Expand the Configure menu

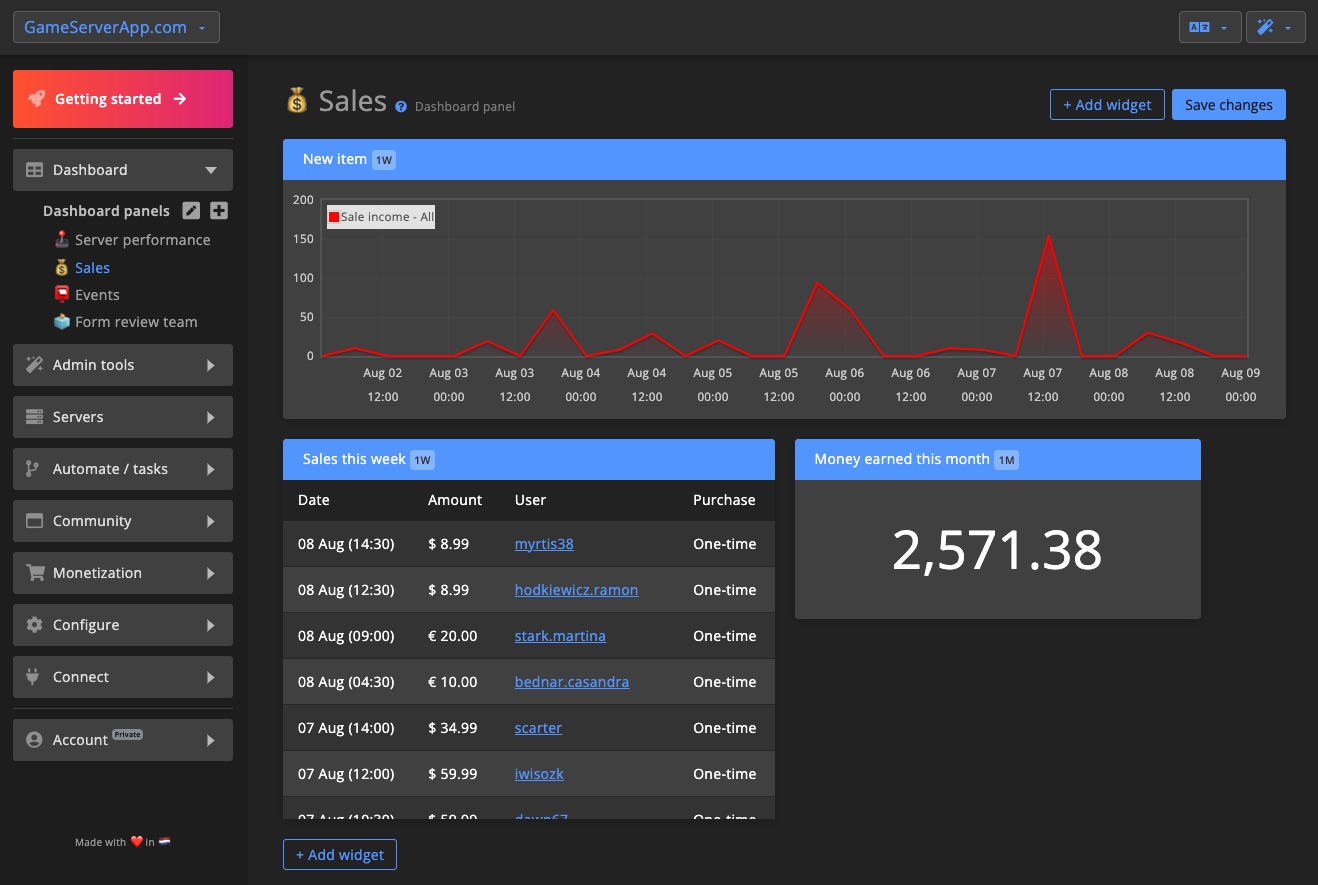click(x=123, y=625)
